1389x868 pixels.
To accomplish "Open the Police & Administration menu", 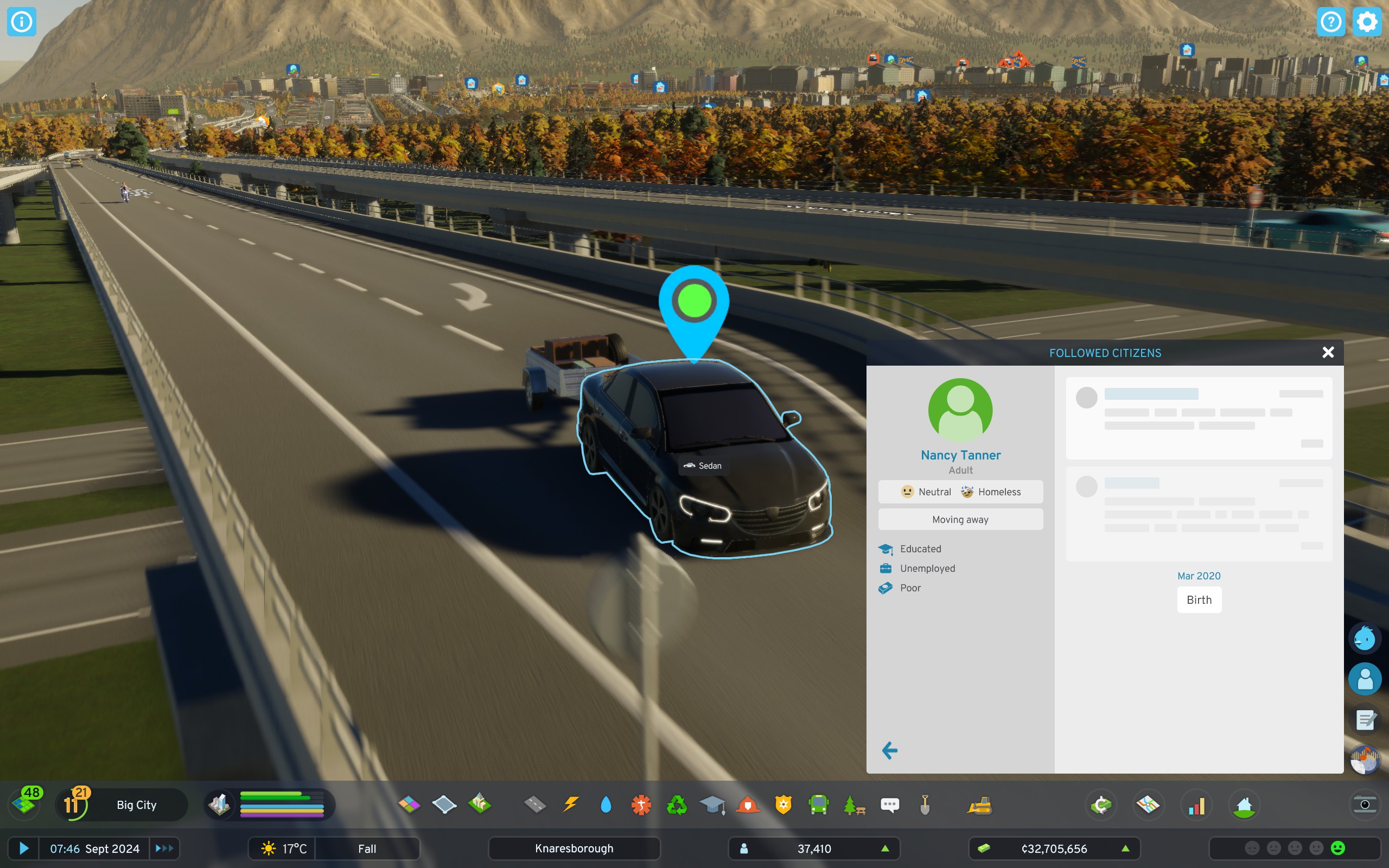I will (x=783, y=805).
